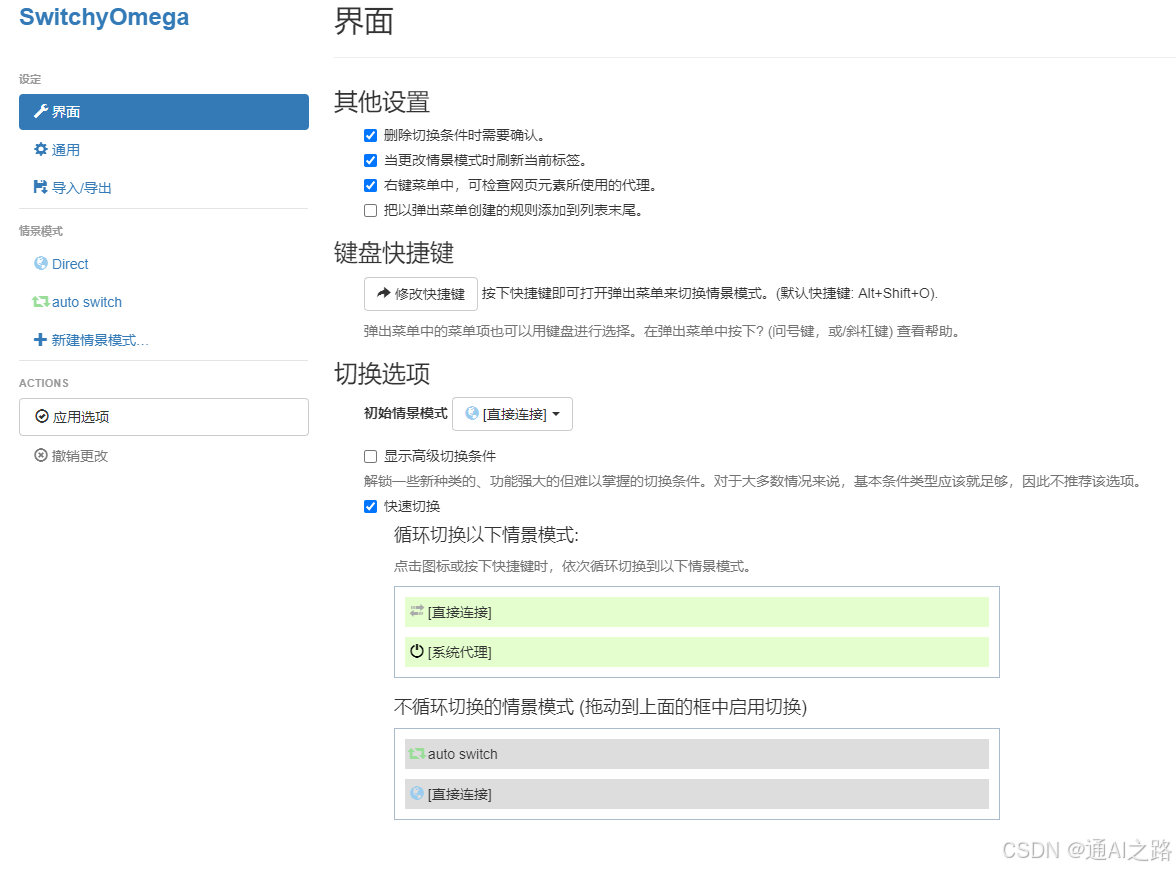The width and height of the screenshot is (1176, 870).
Task: Click the transfer arrows icon in green [直接连接] row
Action: [x=417, y=611]
